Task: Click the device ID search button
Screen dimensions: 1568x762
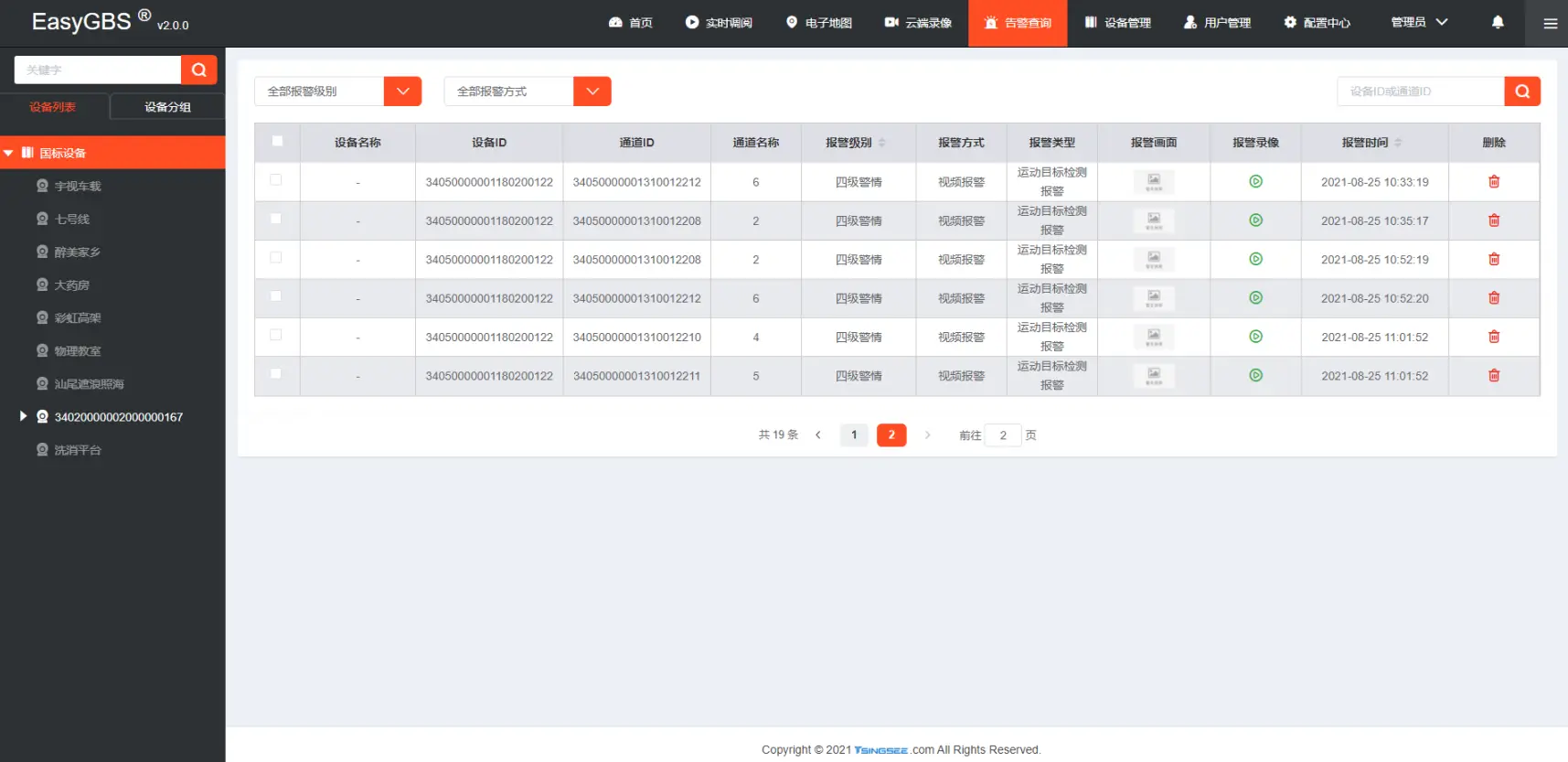Action: [1522, 91]
